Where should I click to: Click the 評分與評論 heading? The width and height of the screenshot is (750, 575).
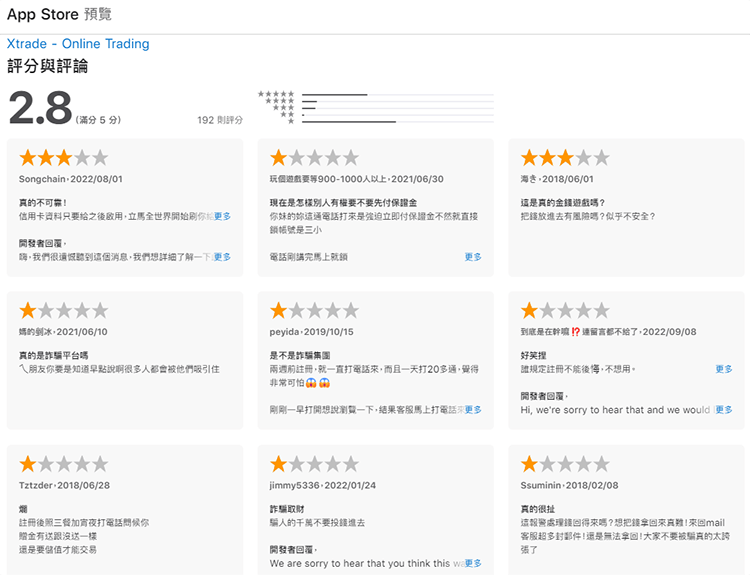tap(47, 66)
